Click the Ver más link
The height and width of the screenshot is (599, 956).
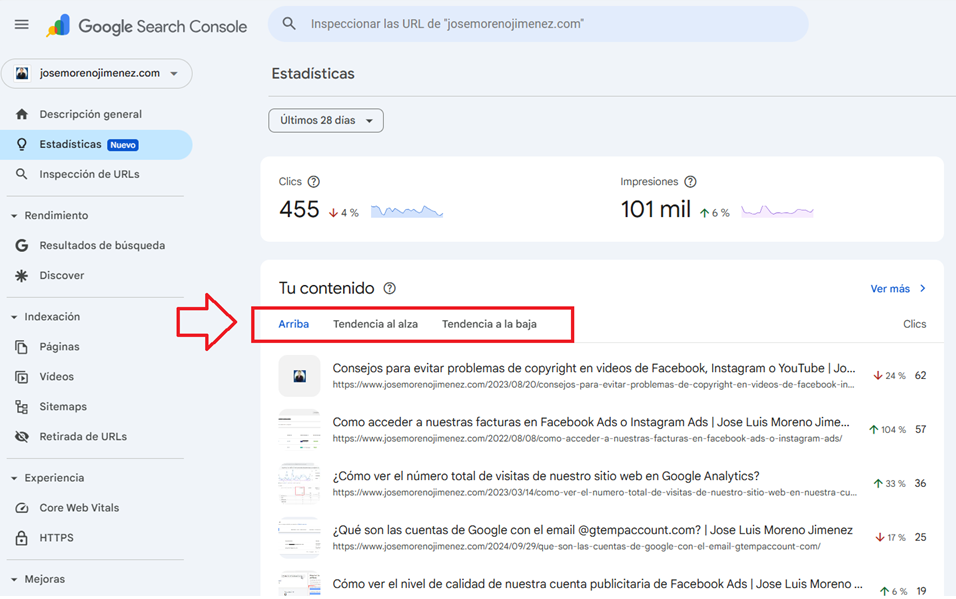point(898,289)
